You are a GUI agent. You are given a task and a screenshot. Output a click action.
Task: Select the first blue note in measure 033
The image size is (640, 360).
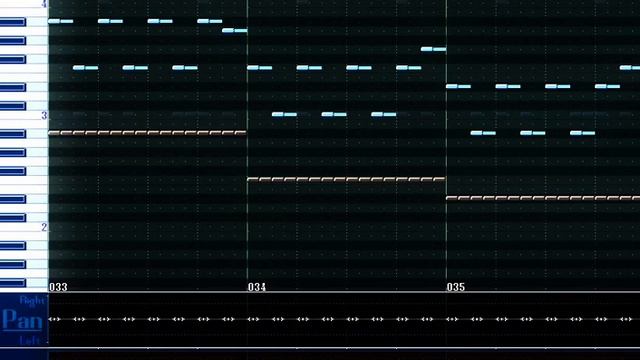point(60,21)
